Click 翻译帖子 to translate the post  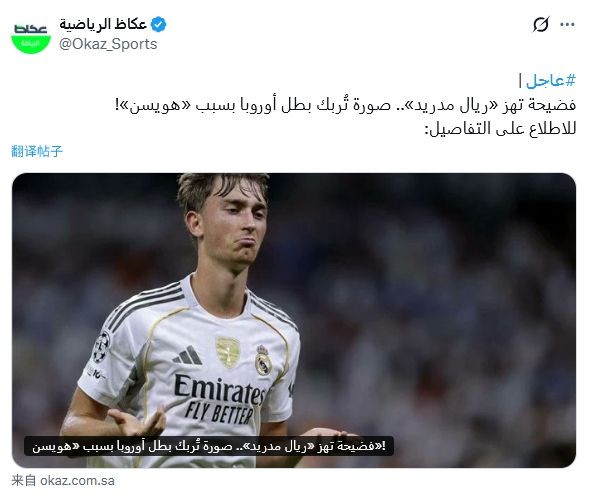[x=37, y=151]
